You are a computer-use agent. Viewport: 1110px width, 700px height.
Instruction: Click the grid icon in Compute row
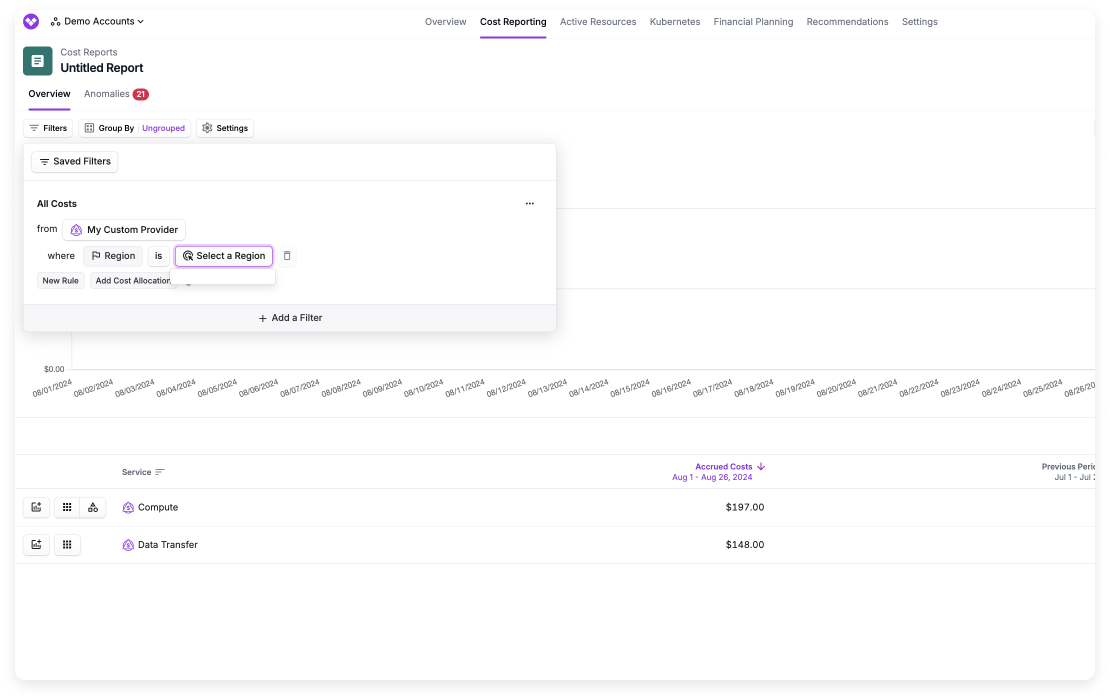(x=67, y=507)
